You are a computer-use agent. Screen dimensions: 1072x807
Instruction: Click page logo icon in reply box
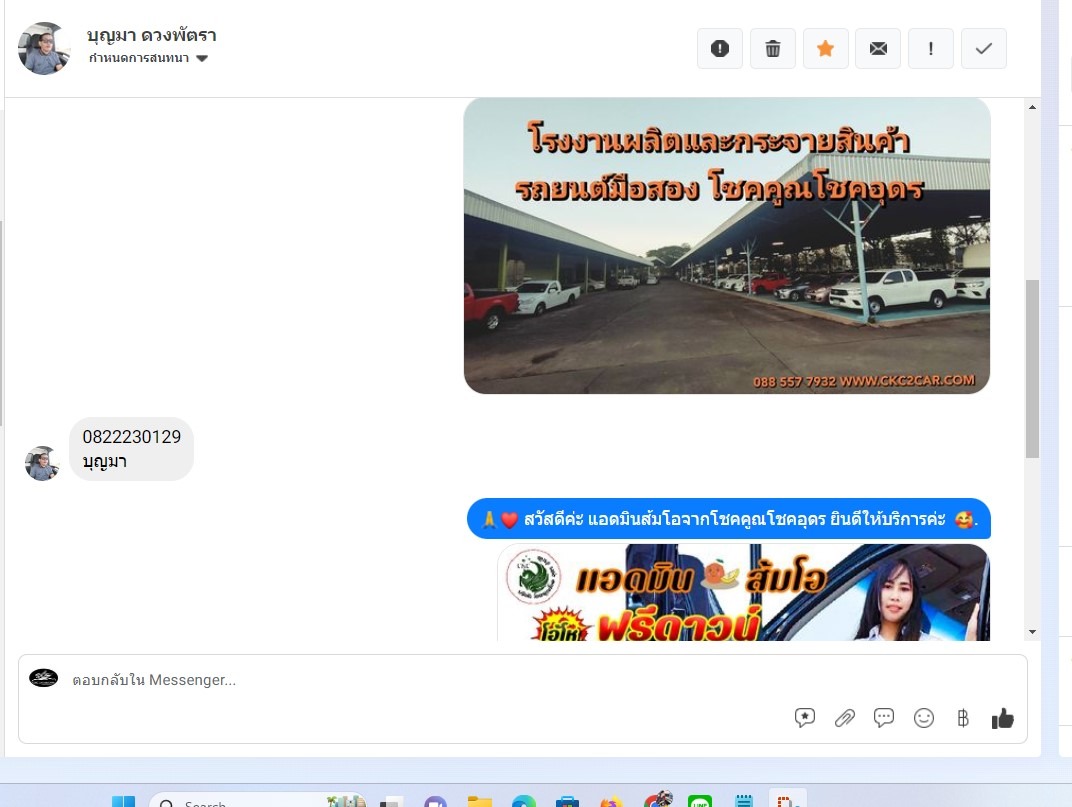point(43,678)
